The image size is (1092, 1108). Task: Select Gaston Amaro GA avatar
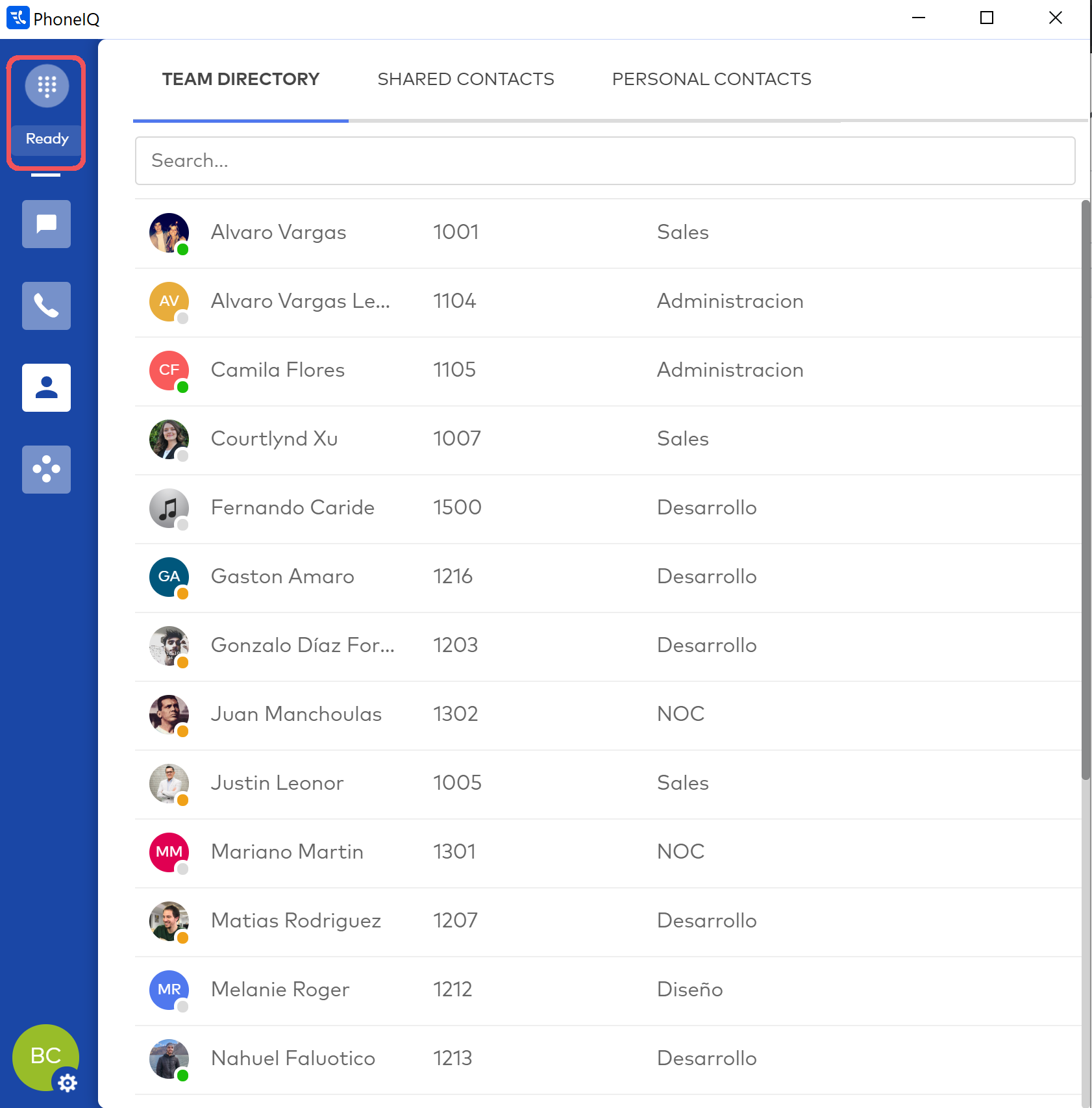point(169,577)
